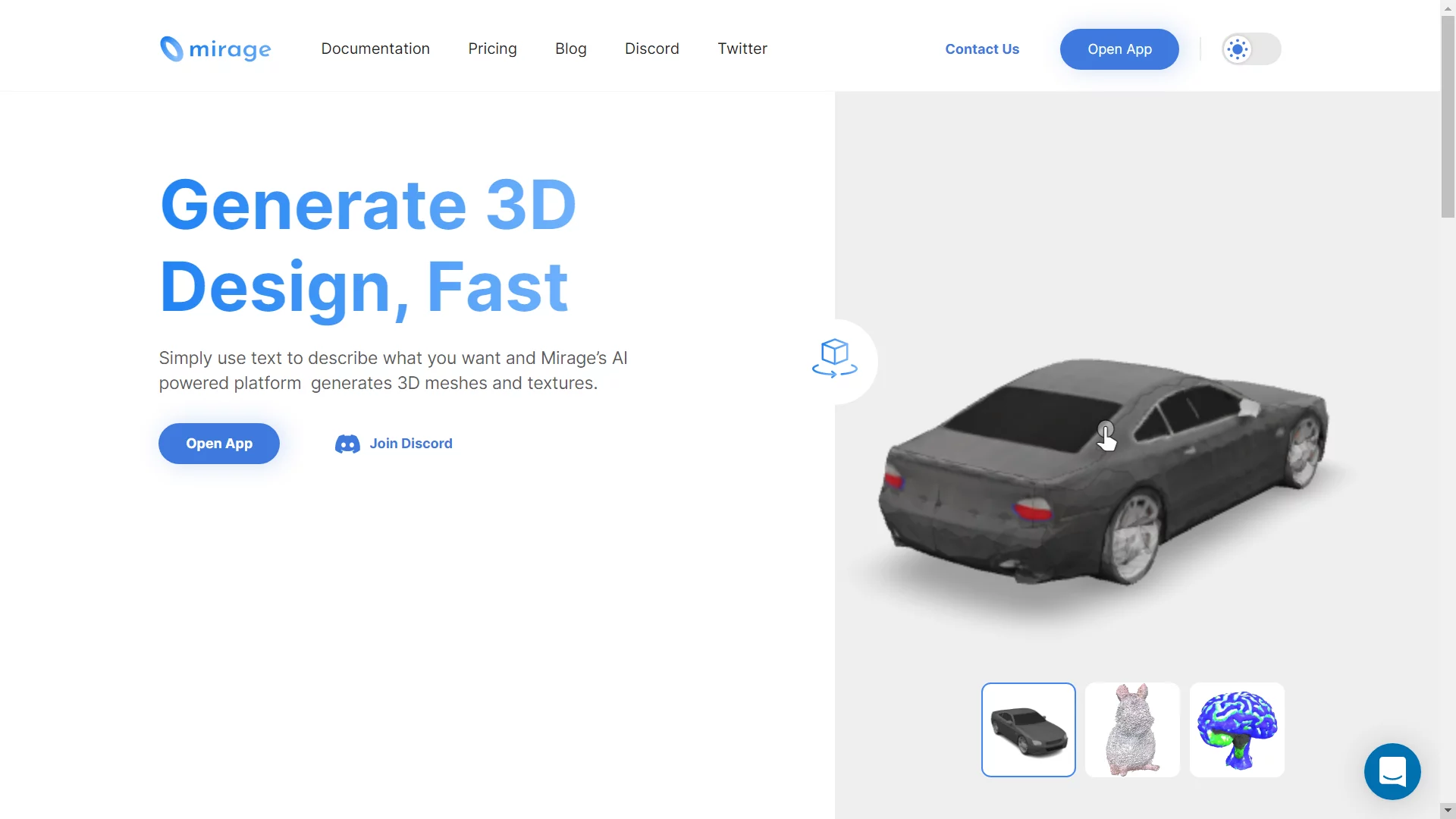Open the Documentation menu item
Image resolution: width=1456 pixels, height=819 pixels.
tap(375, 48)
